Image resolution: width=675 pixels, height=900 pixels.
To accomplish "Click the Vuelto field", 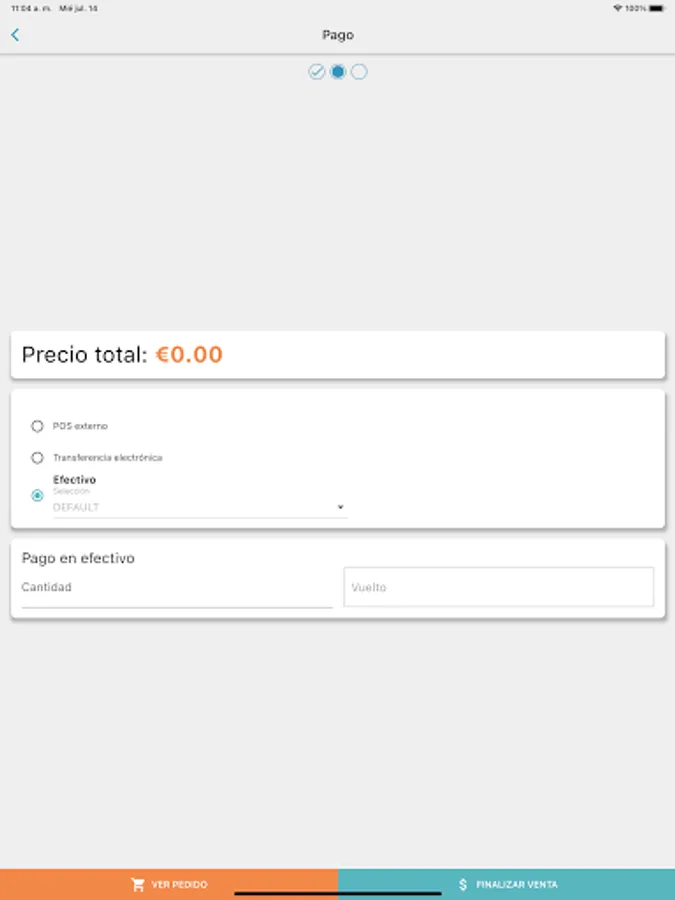I will coord(498,587).
